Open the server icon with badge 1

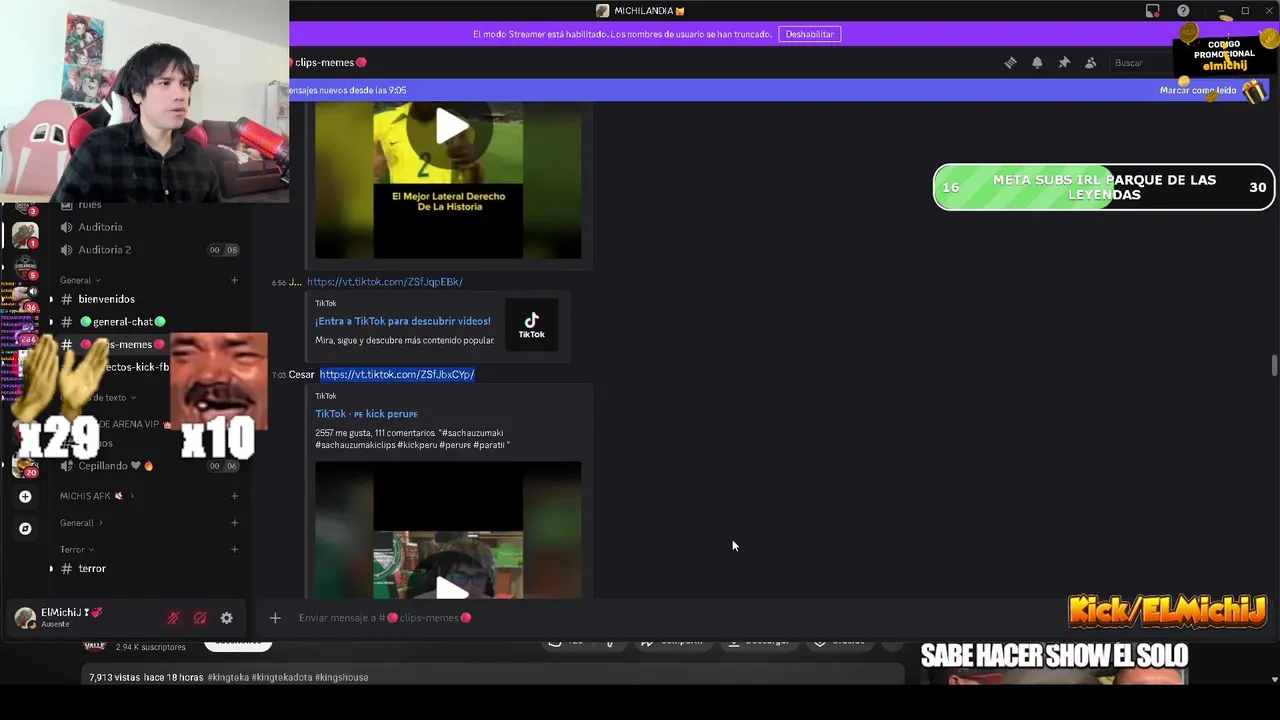(24, 236)
